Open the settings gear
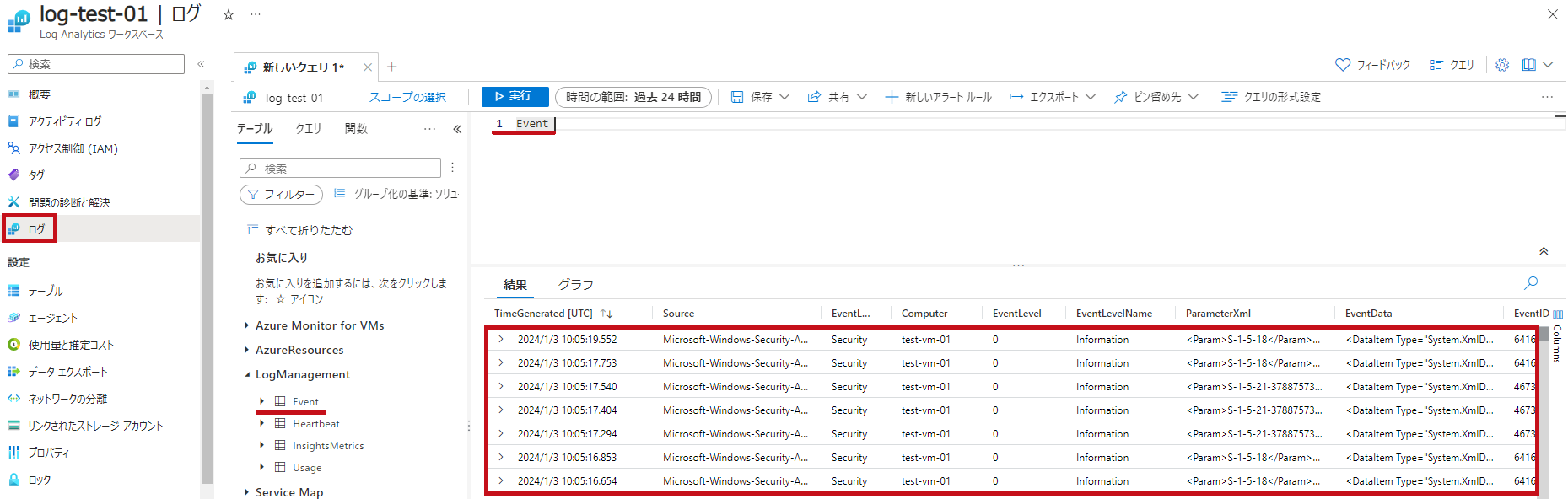Screen dimensions: 1568x499 coord(1502,65)
